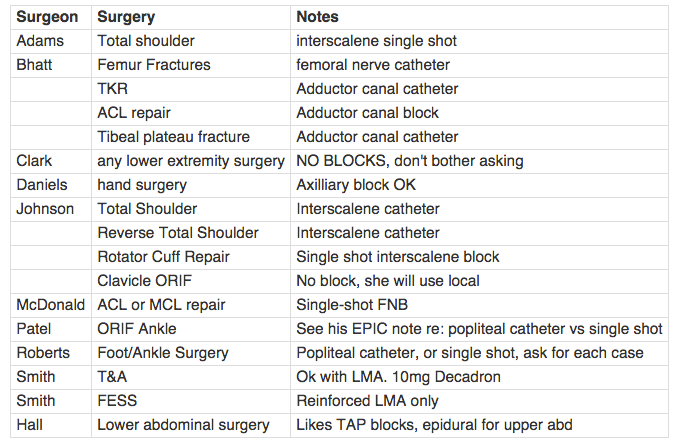682x444 pixels.
Task: Select the Reinforced LMA only note
Action: tap(479, 401)
